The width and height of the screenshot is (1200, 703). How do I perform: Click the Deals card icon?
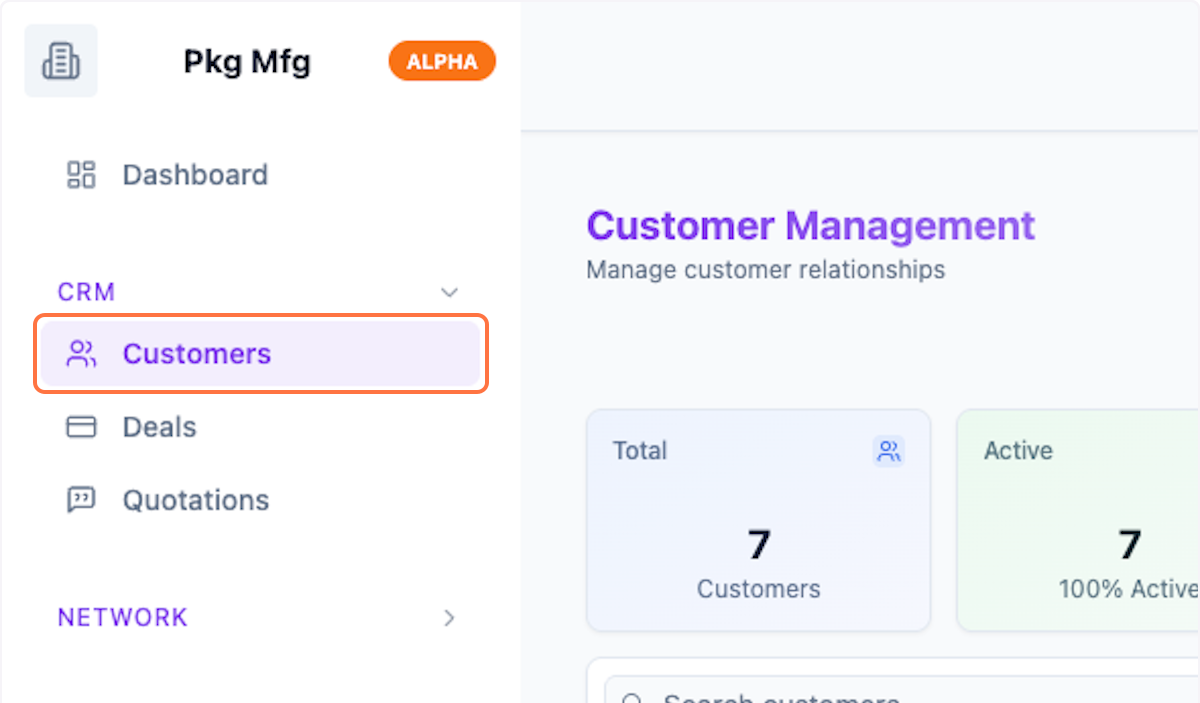81,427
